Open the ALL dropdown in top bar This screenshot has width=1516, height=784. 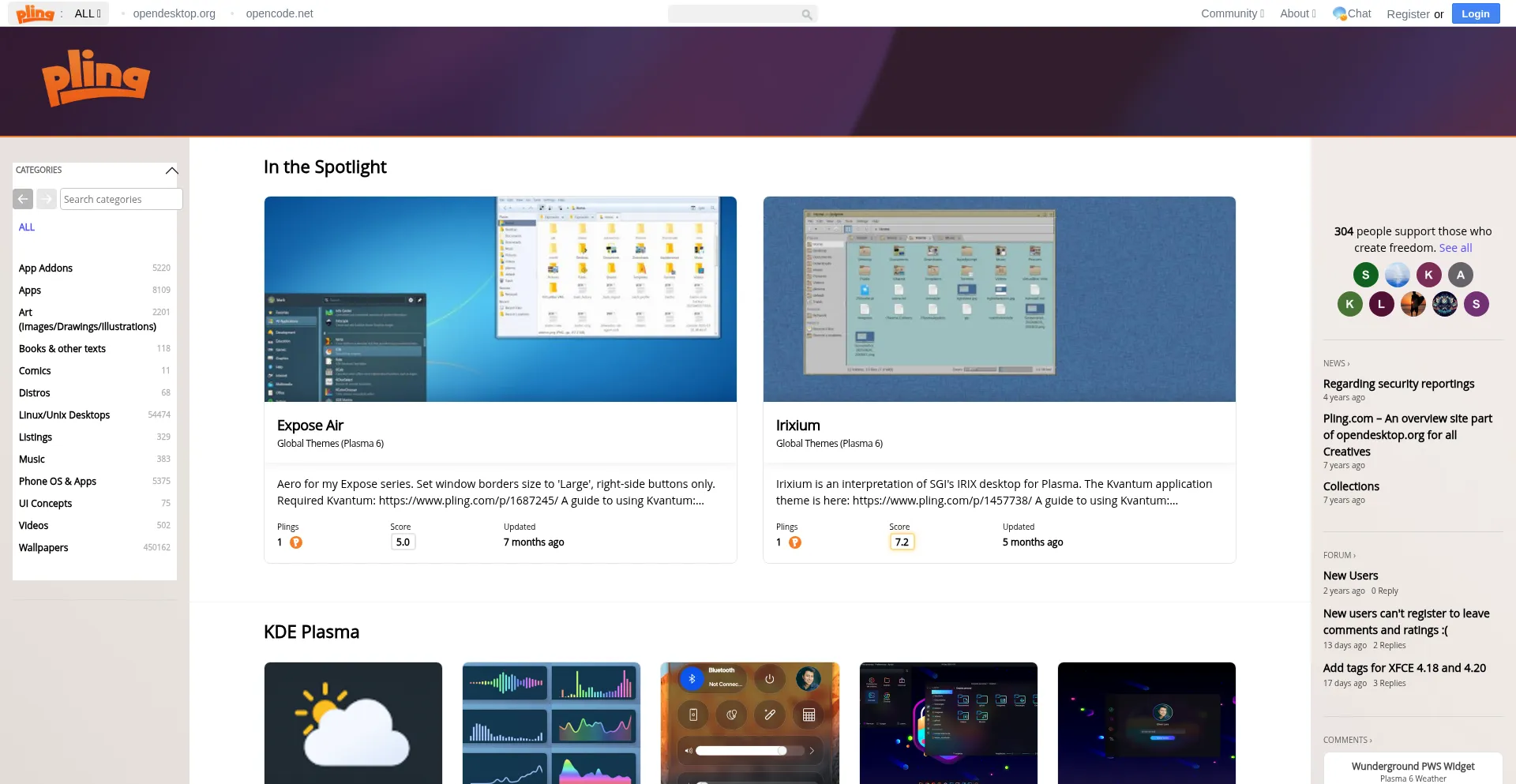pyautogui.click(x=88, y=13)
